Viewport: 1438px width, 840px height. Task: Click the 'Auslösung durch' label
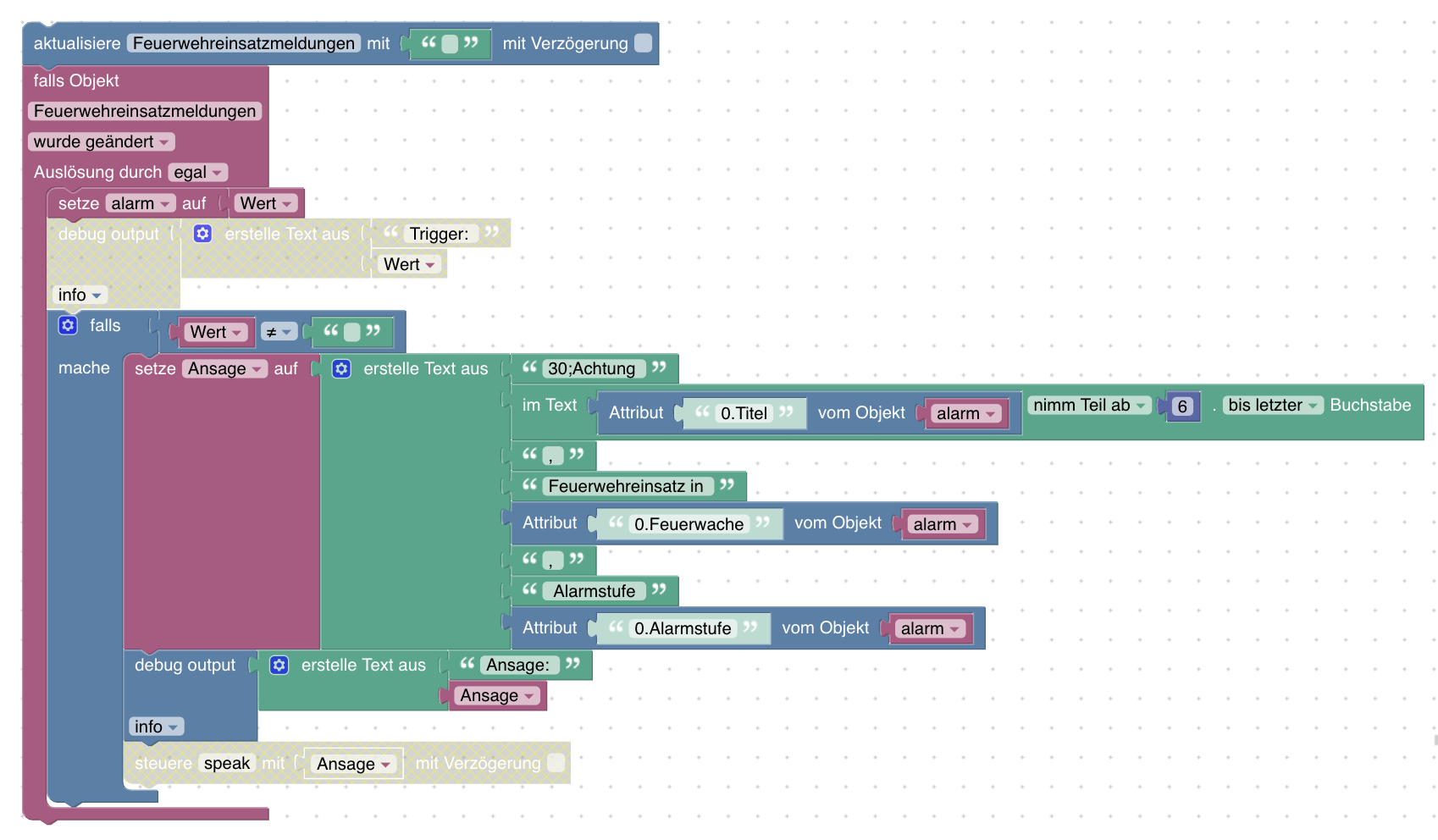click(x=97, y=172)
